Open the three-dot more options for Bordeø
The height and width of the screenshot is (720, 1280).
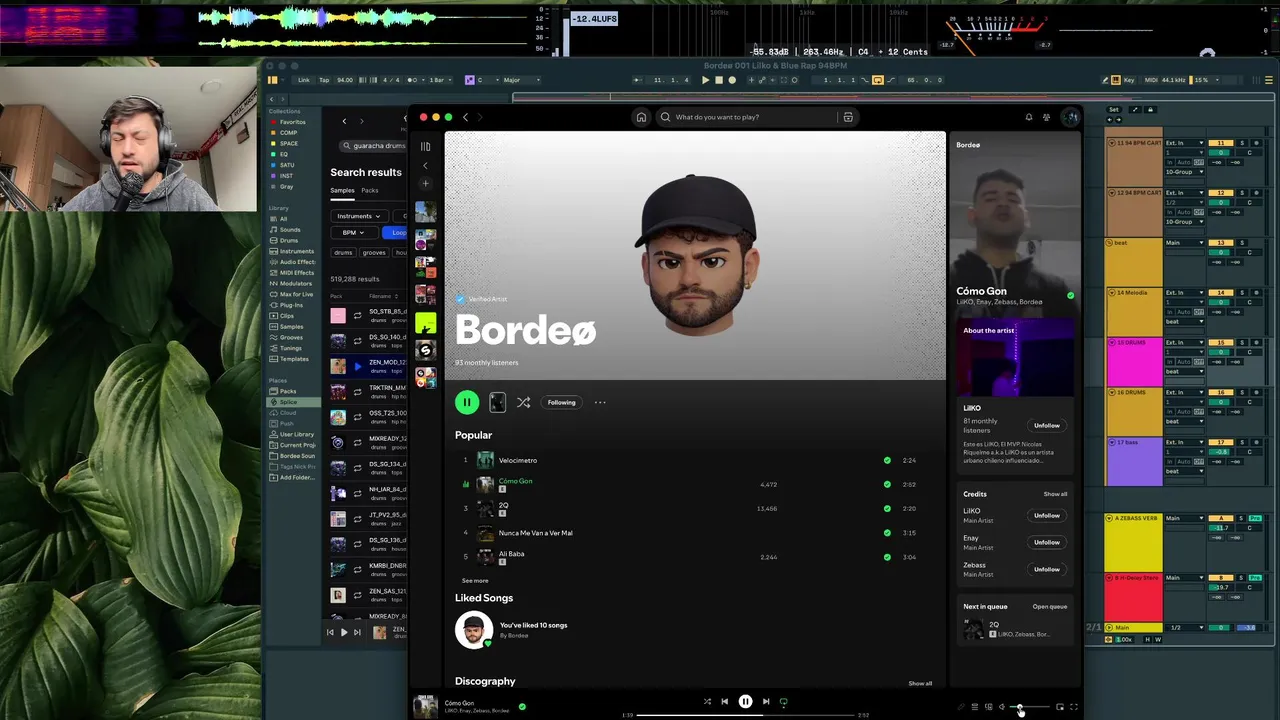click(x=600, y=402)
